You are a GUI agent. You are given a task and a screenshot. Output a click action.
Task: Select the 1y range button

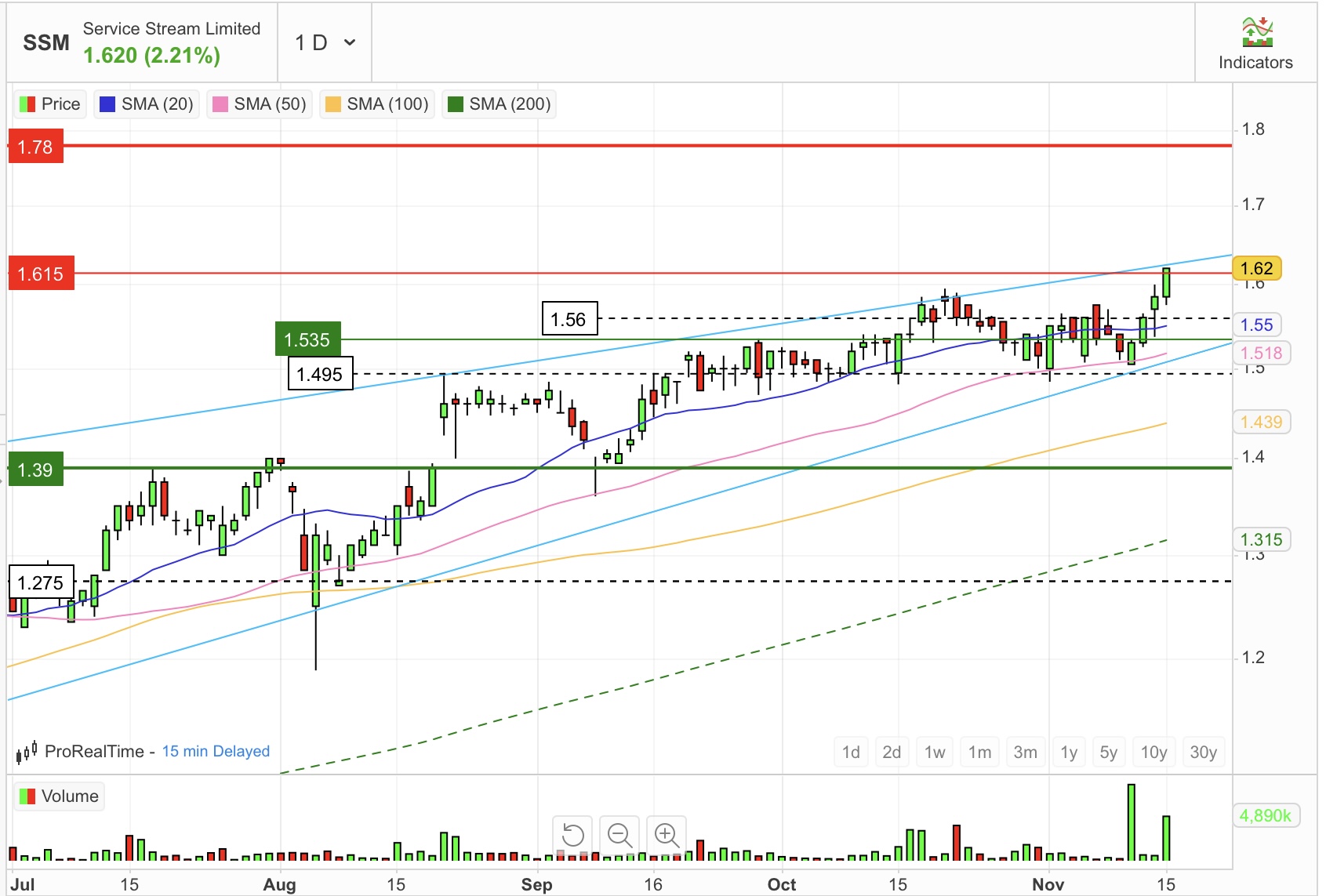(1069, 753)
